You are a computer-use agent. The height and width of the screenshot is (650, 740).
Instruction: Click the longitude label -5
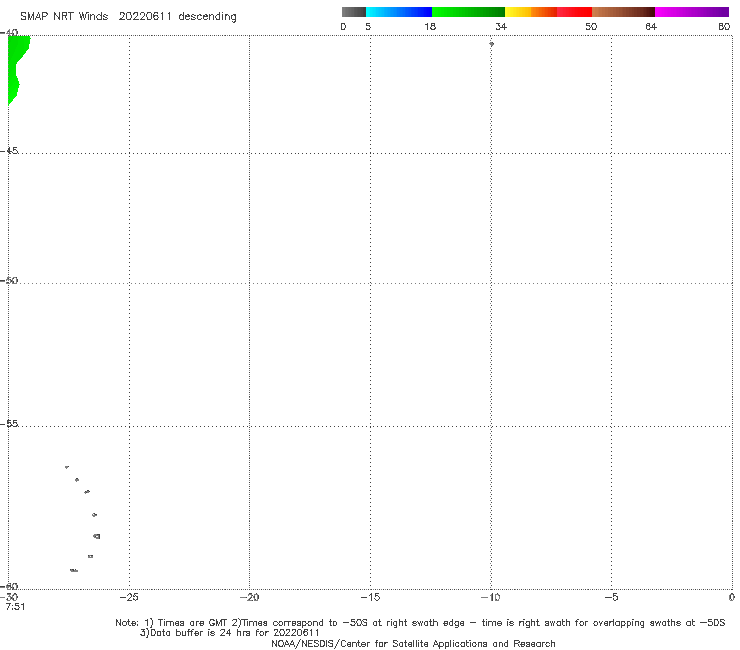coord(611,597)
